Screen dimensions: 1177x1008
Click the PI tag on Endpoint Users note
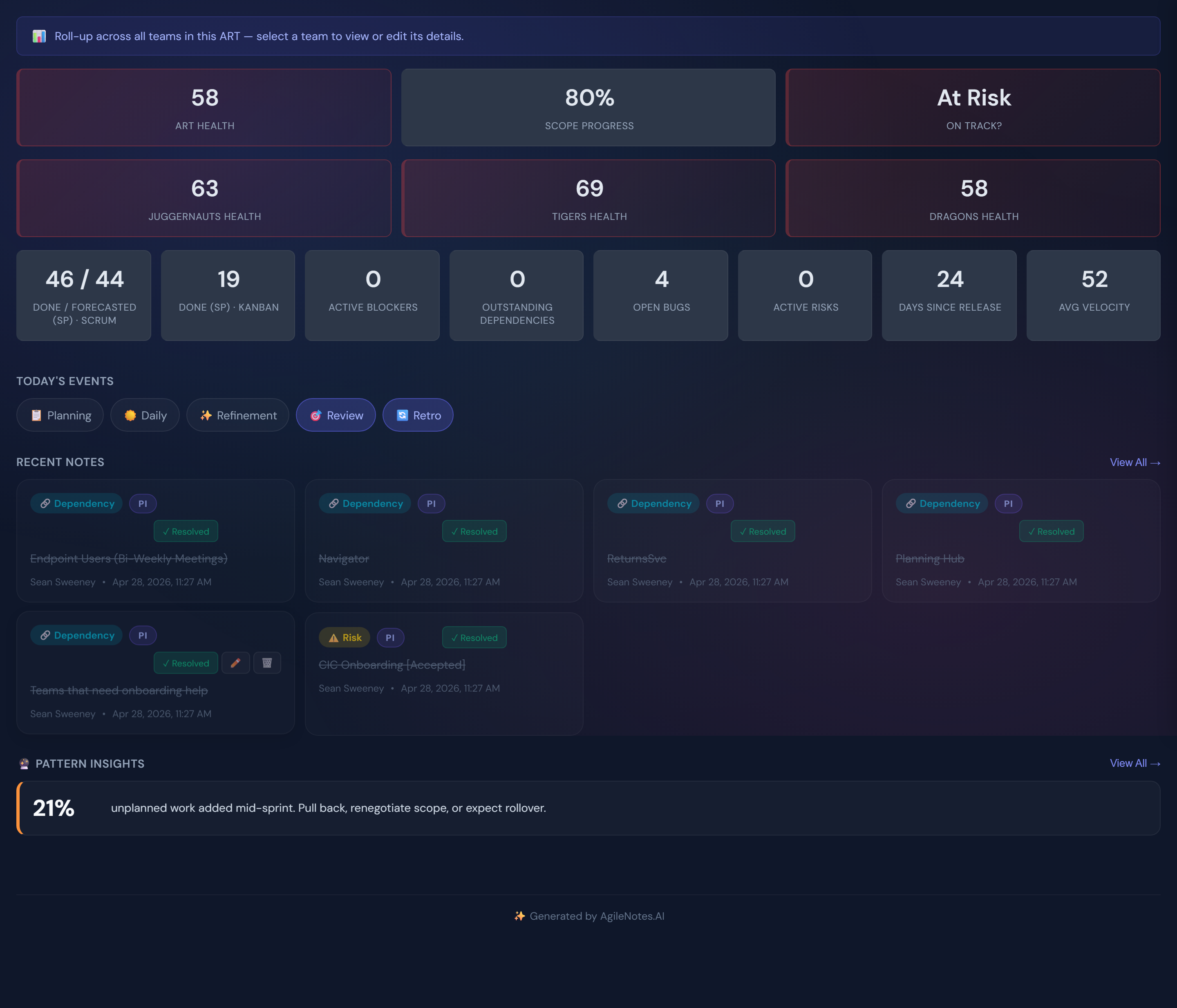point(143,504)
